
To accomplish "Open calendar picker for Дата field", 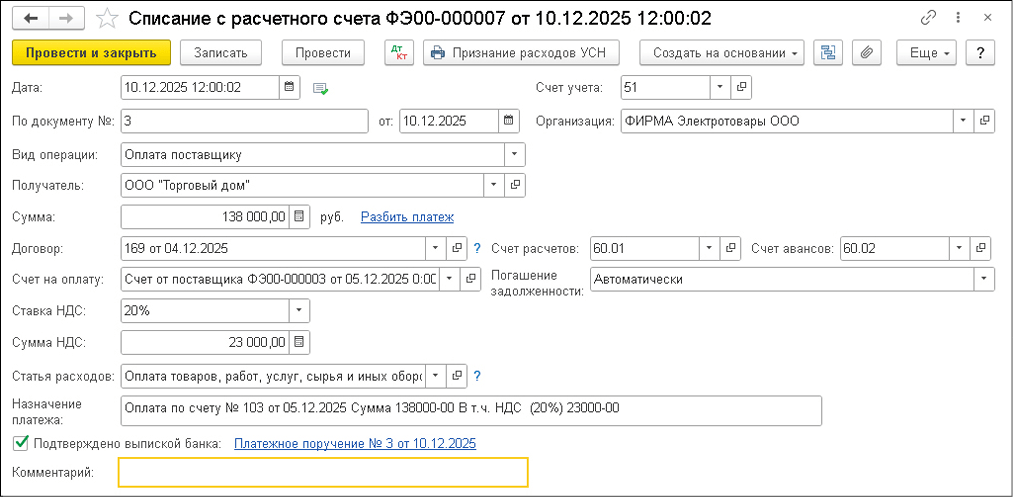I will [x=289, y=88].
